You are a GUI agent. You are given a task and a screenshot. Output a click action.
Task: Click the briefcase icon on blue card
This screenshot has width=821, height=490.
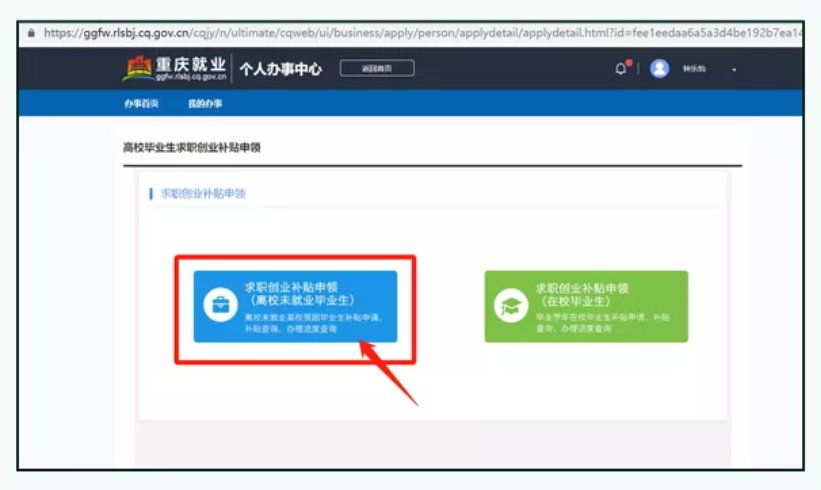(x=220, y=305)
